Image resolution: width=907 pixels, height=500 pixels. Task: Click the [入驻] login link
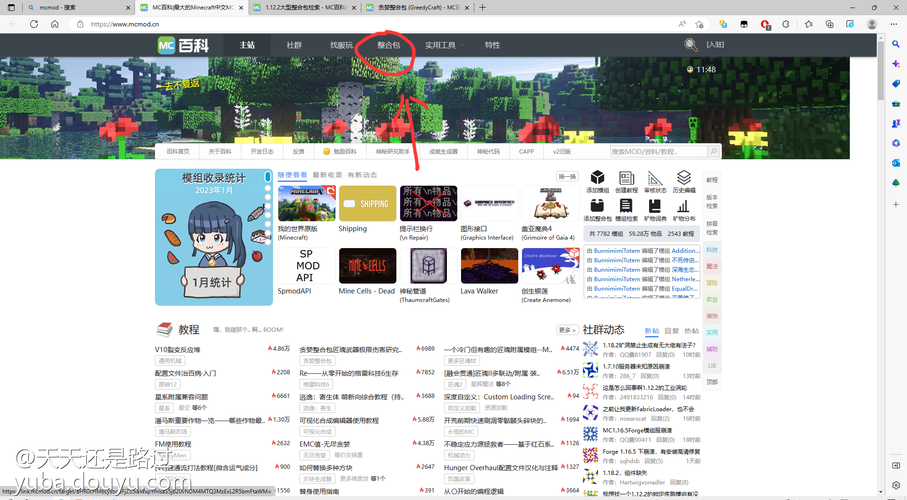(715, 45)
